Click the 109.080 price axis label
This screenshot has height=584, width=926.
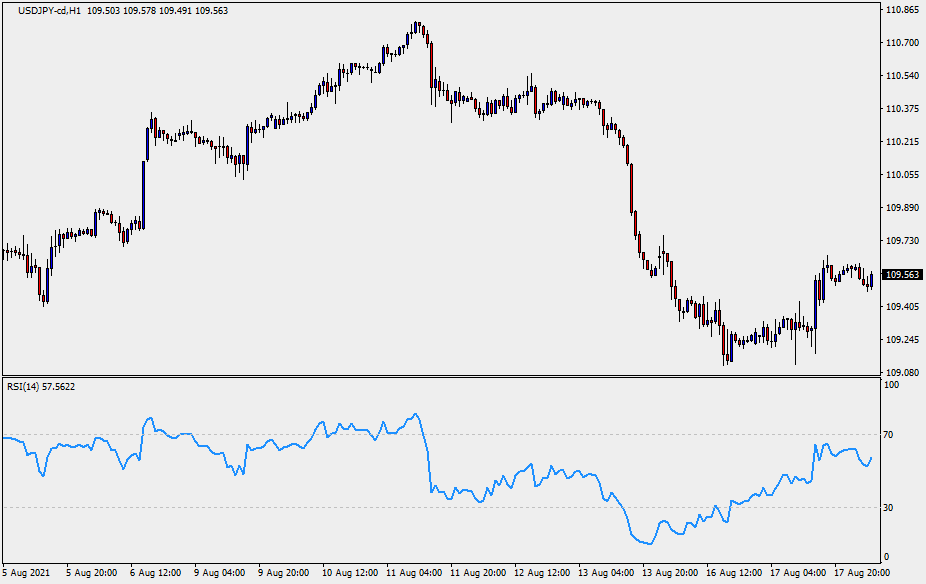click(x=902, y=373)
